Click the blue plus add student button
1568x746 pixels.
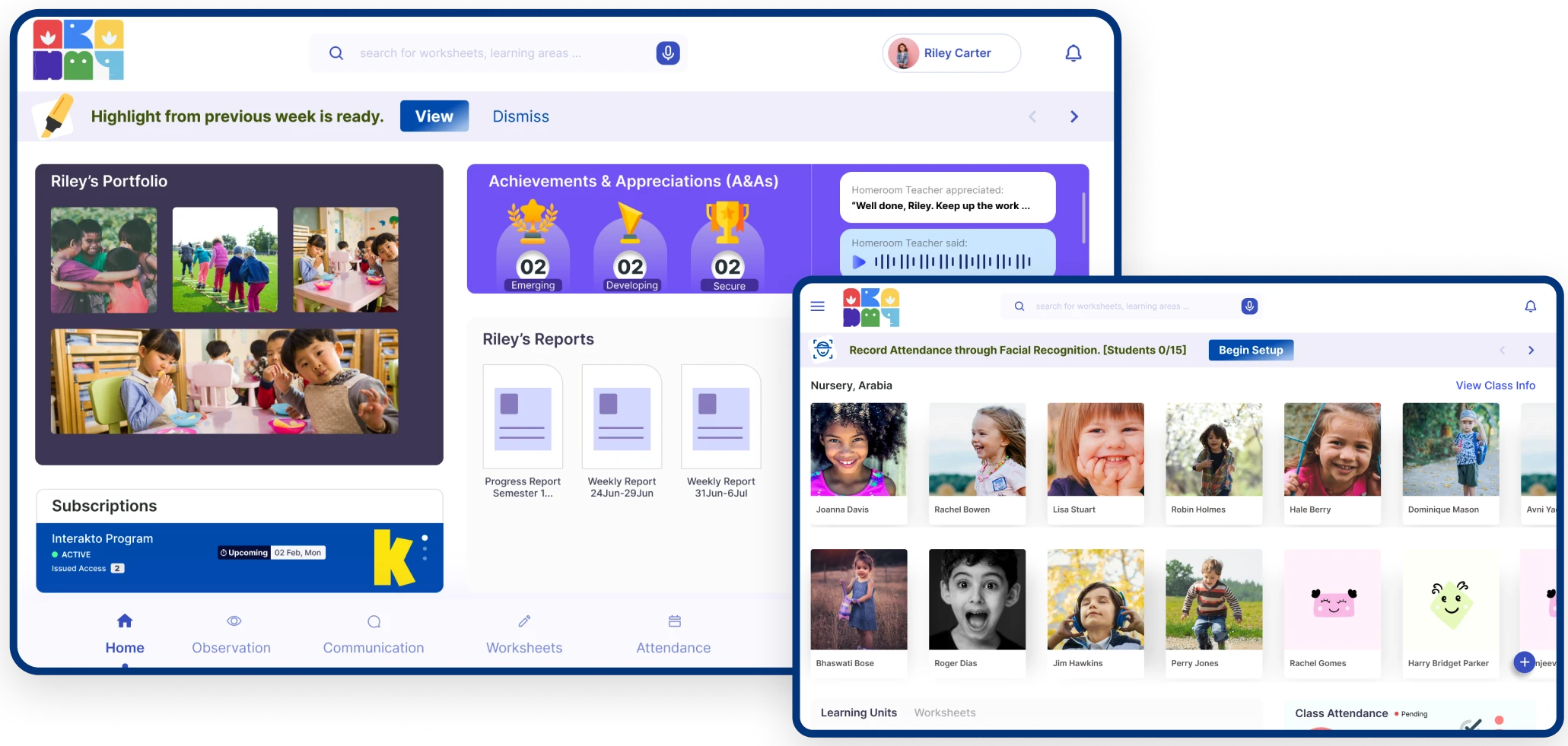coord(1524,662)
